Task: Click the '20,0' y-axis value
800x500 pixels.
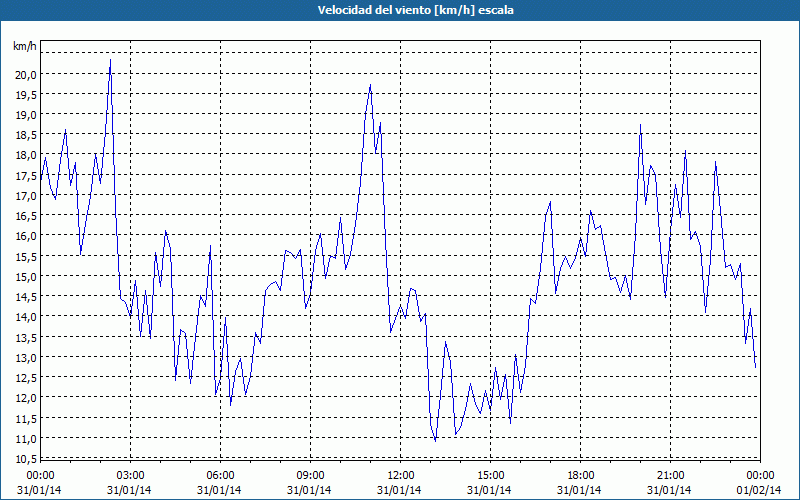Action: (27, 74)
